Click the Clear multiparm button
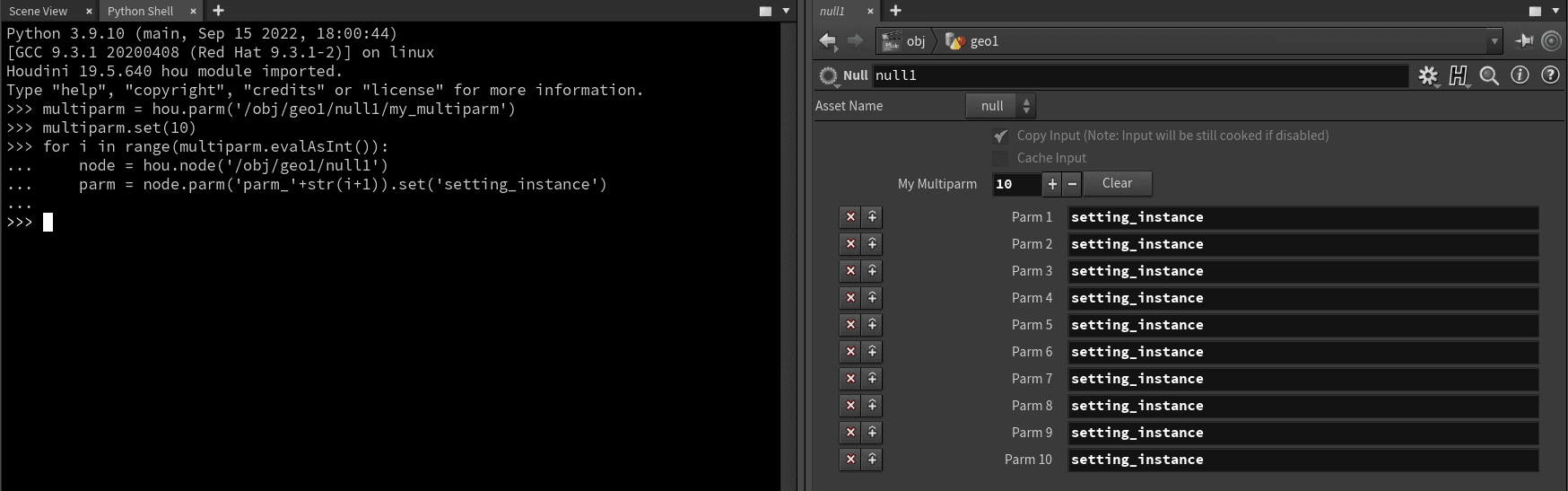 (1117, 183)
